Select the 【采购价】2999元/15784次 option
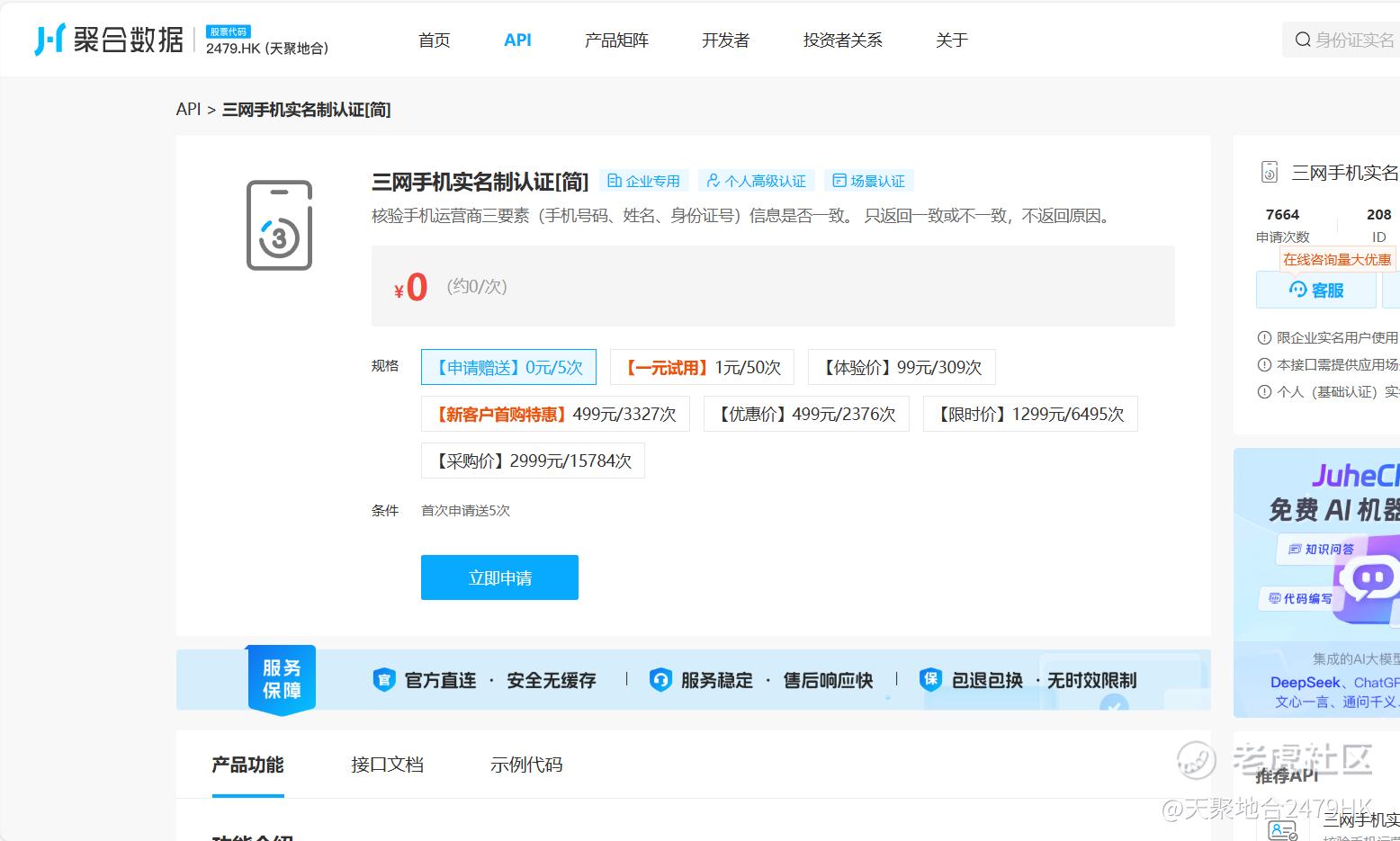 [x=533, y=461]
